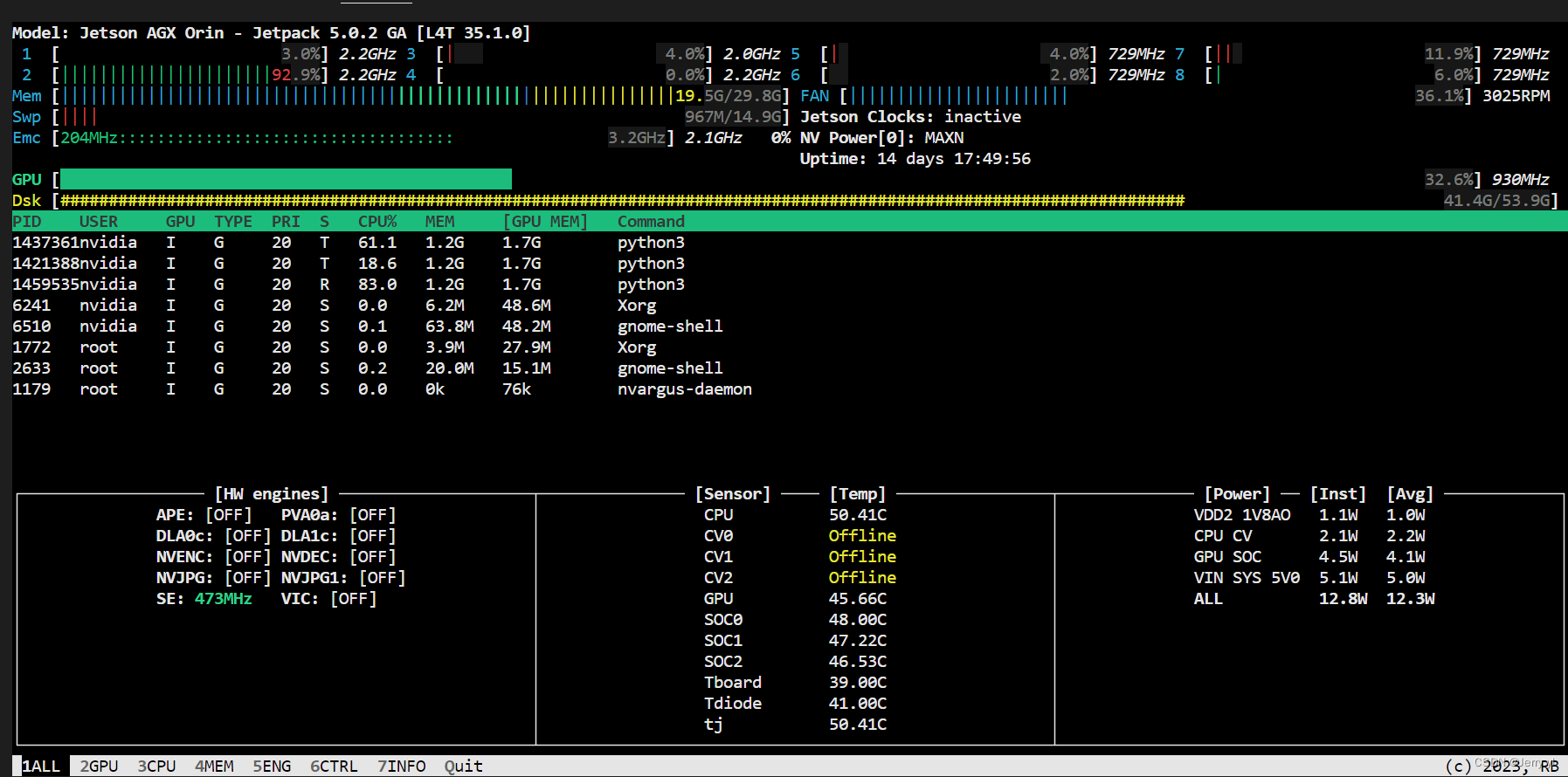Click the ALL 12.8W power total
This screenshot has width=1568, height=777.
coord(1344,598)
